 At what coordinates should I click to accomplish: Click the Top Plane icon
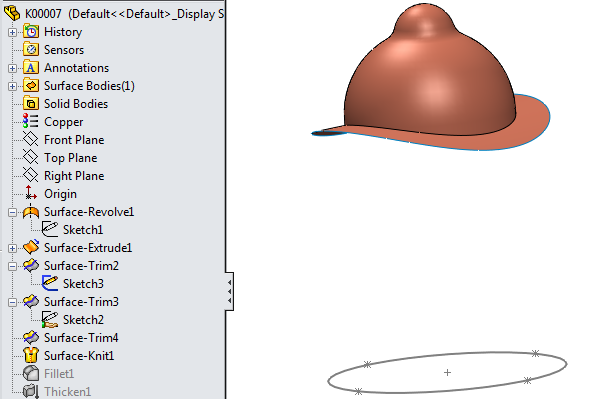pos(30,158)
